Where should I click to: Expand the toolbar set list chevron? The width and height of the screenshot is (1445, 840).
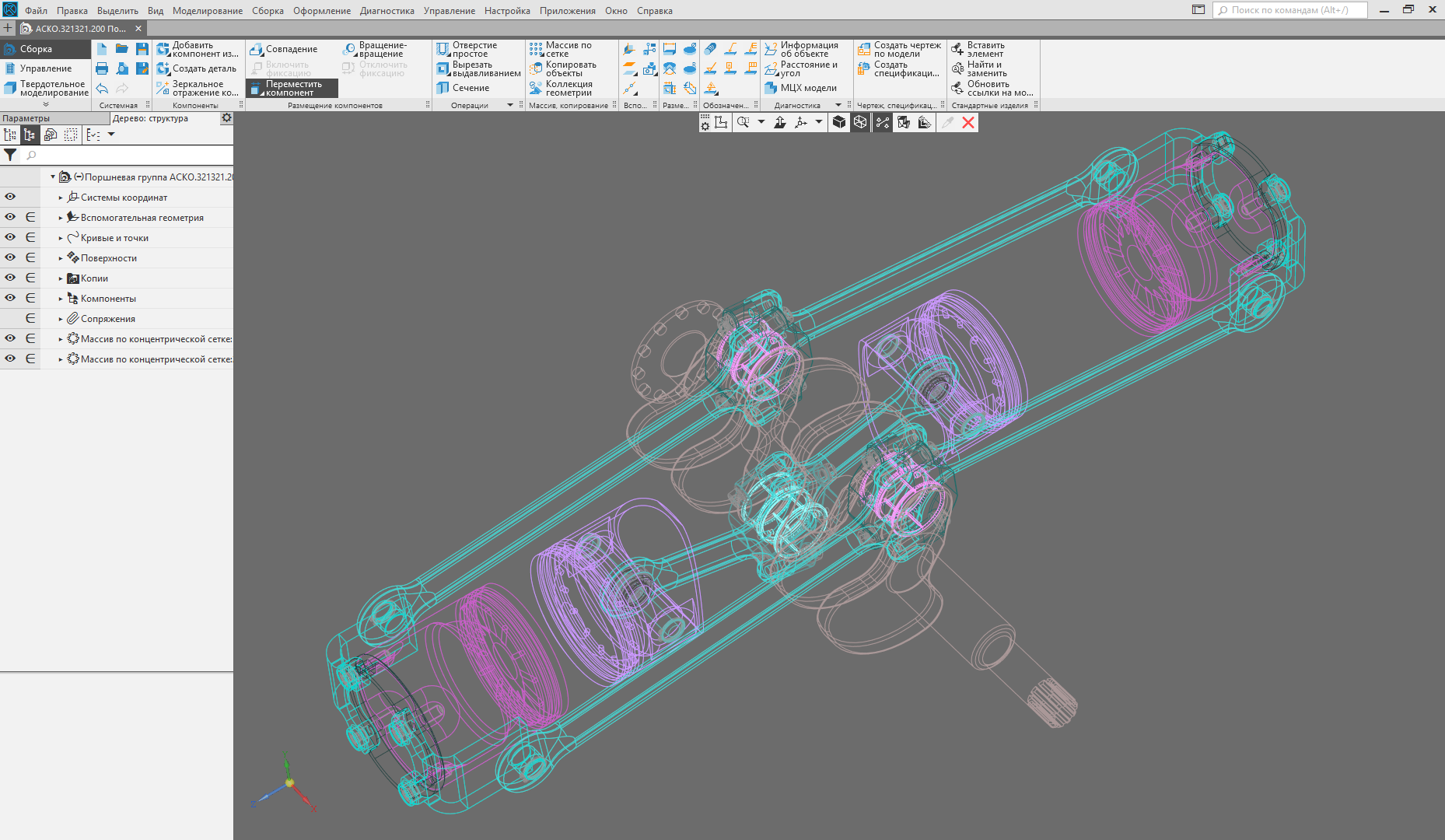tap(46, 104)
